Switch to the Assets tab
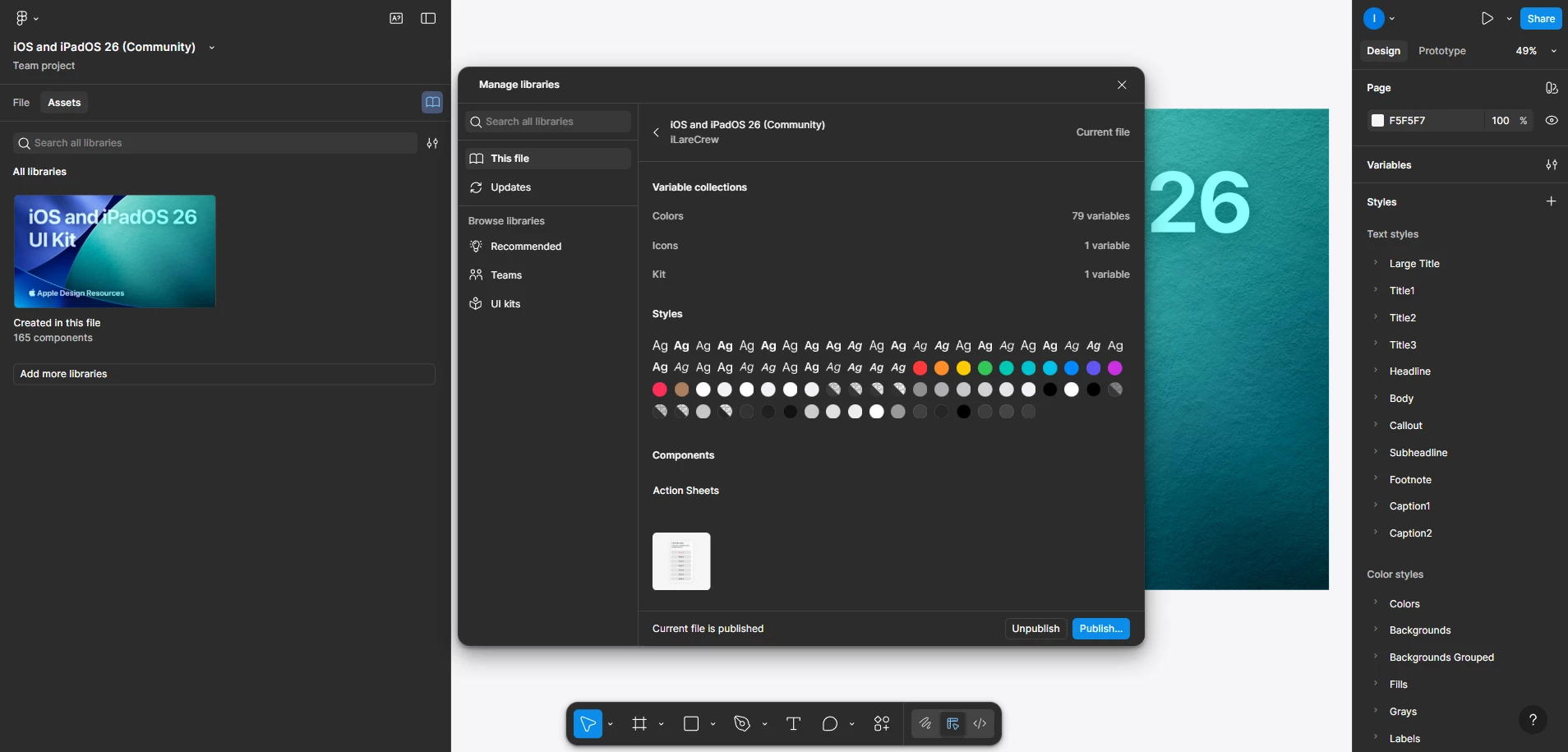The height and width of the screenshot is (752, 1568). point(64,103)
